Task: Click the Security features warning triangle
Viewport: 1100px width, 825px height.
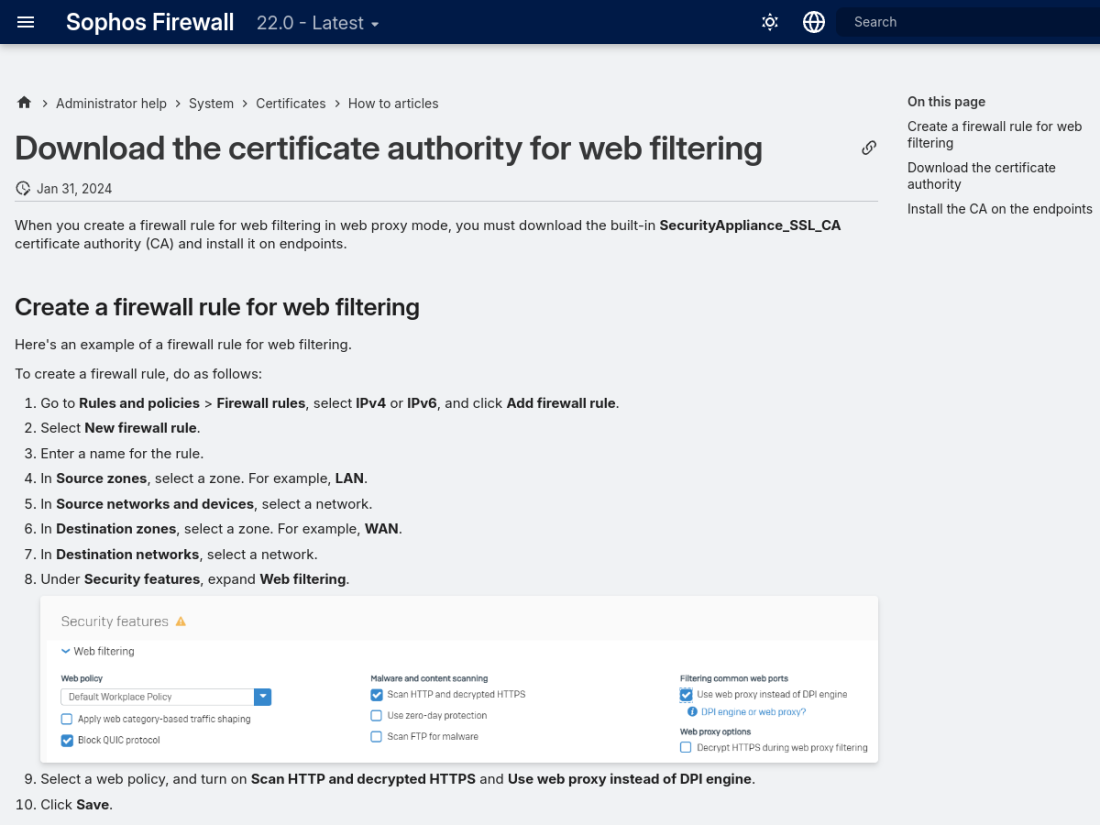Action: [180, 622]
